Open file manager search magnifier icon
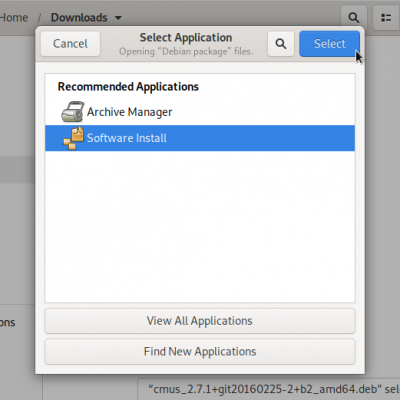The width and height of the screenshot is (400, 400). pos(353,17)
